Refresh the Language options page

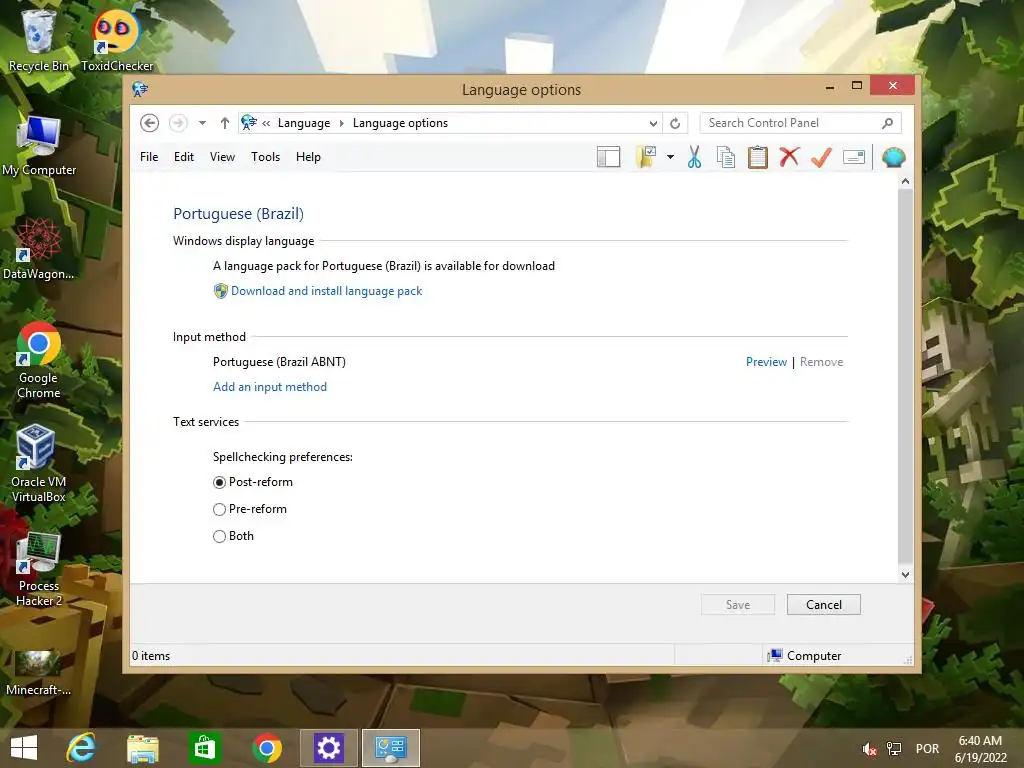pos(675,123)
